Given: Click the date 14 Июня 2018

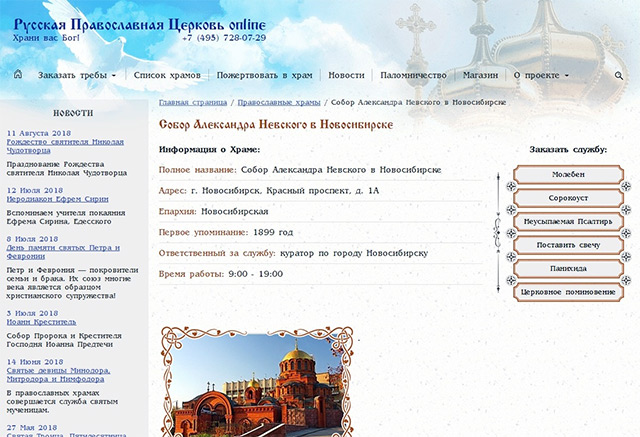Looking at the screenshot, I should pos(35,362).
